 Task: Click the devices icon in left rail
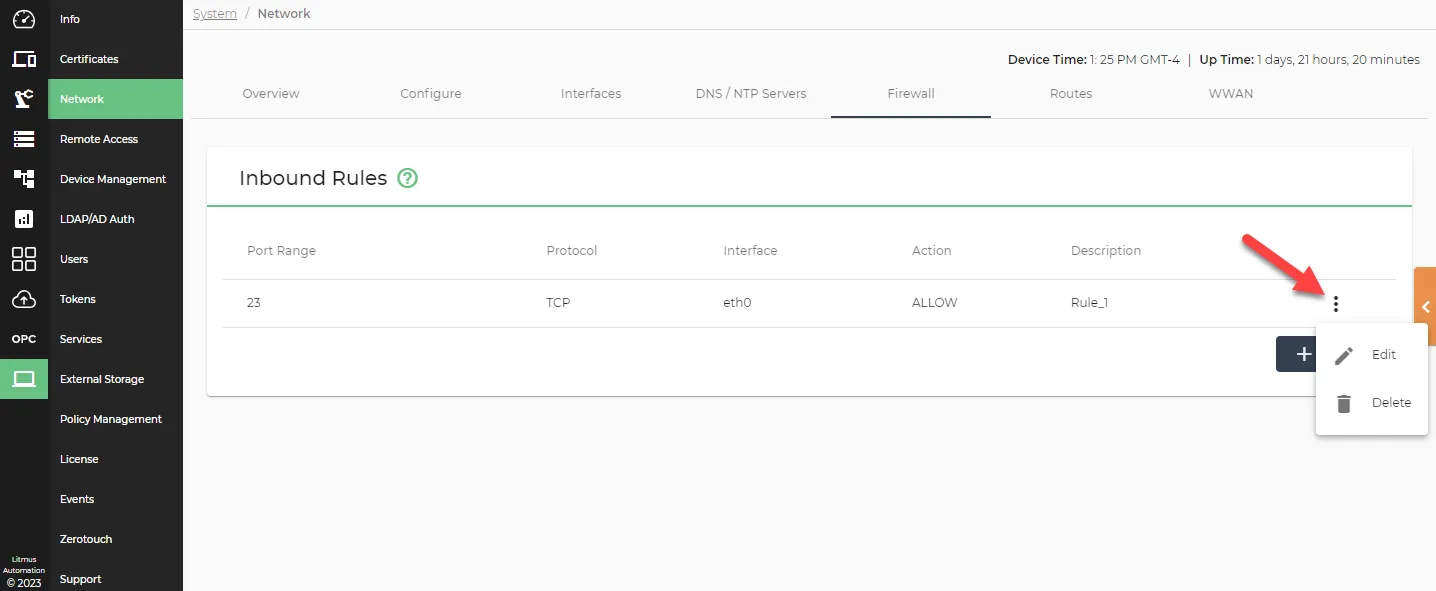click(x=24, y=59)
